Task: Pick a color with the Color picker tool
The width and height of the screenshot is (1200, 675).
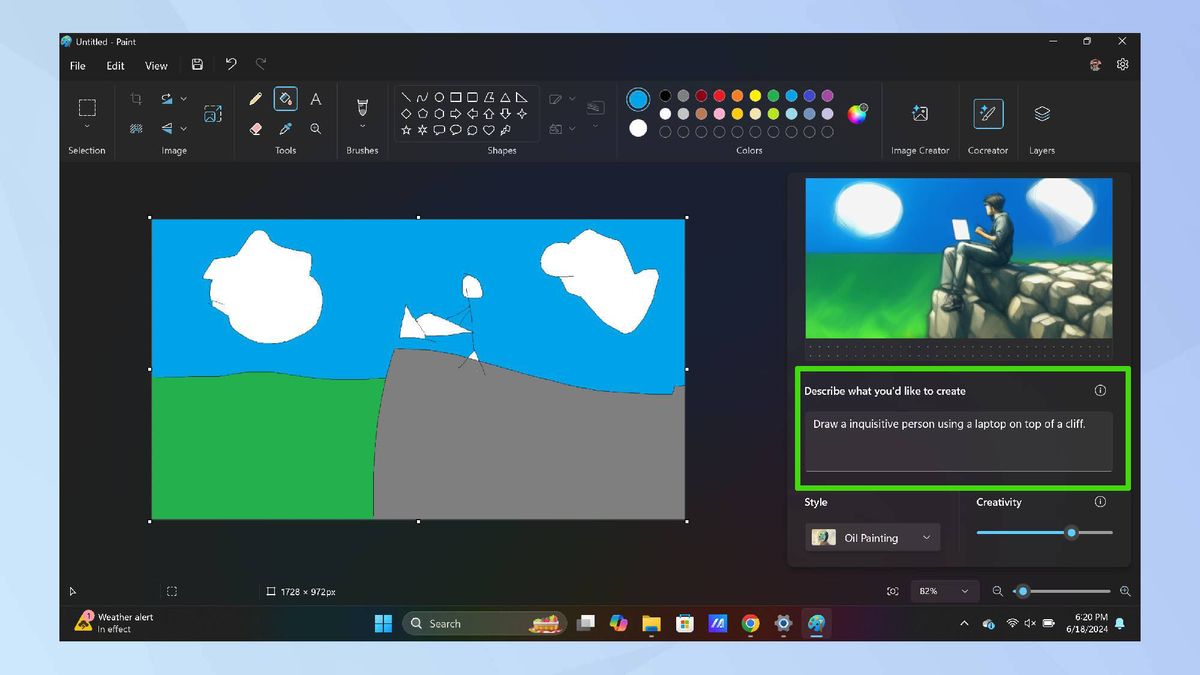Action: (286, 128)
